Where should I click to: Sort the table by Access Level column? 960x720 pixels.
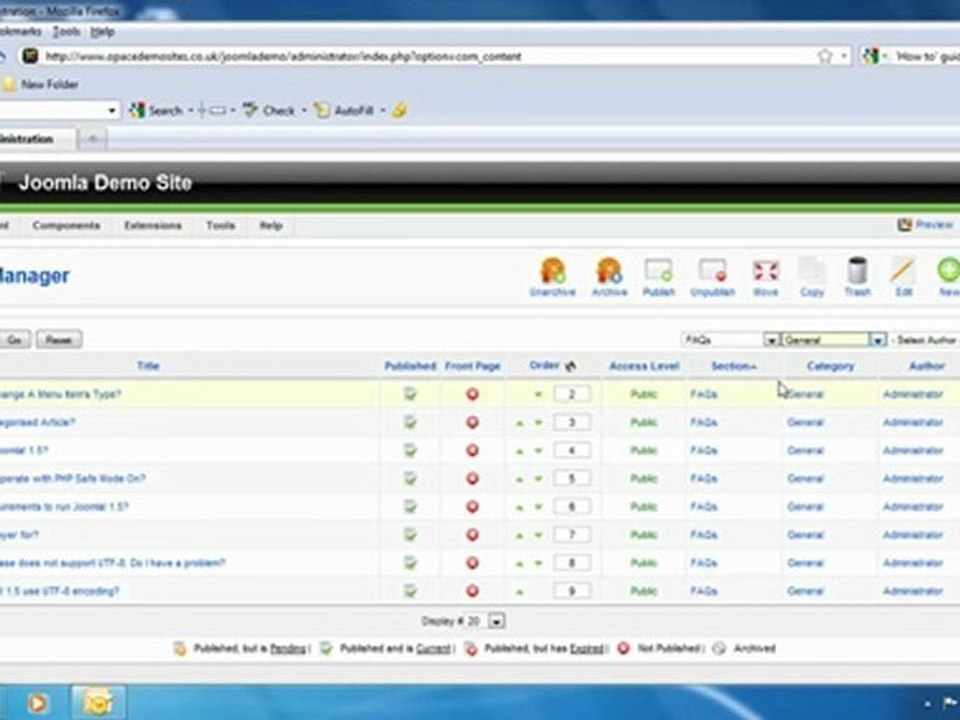(644, 366)
